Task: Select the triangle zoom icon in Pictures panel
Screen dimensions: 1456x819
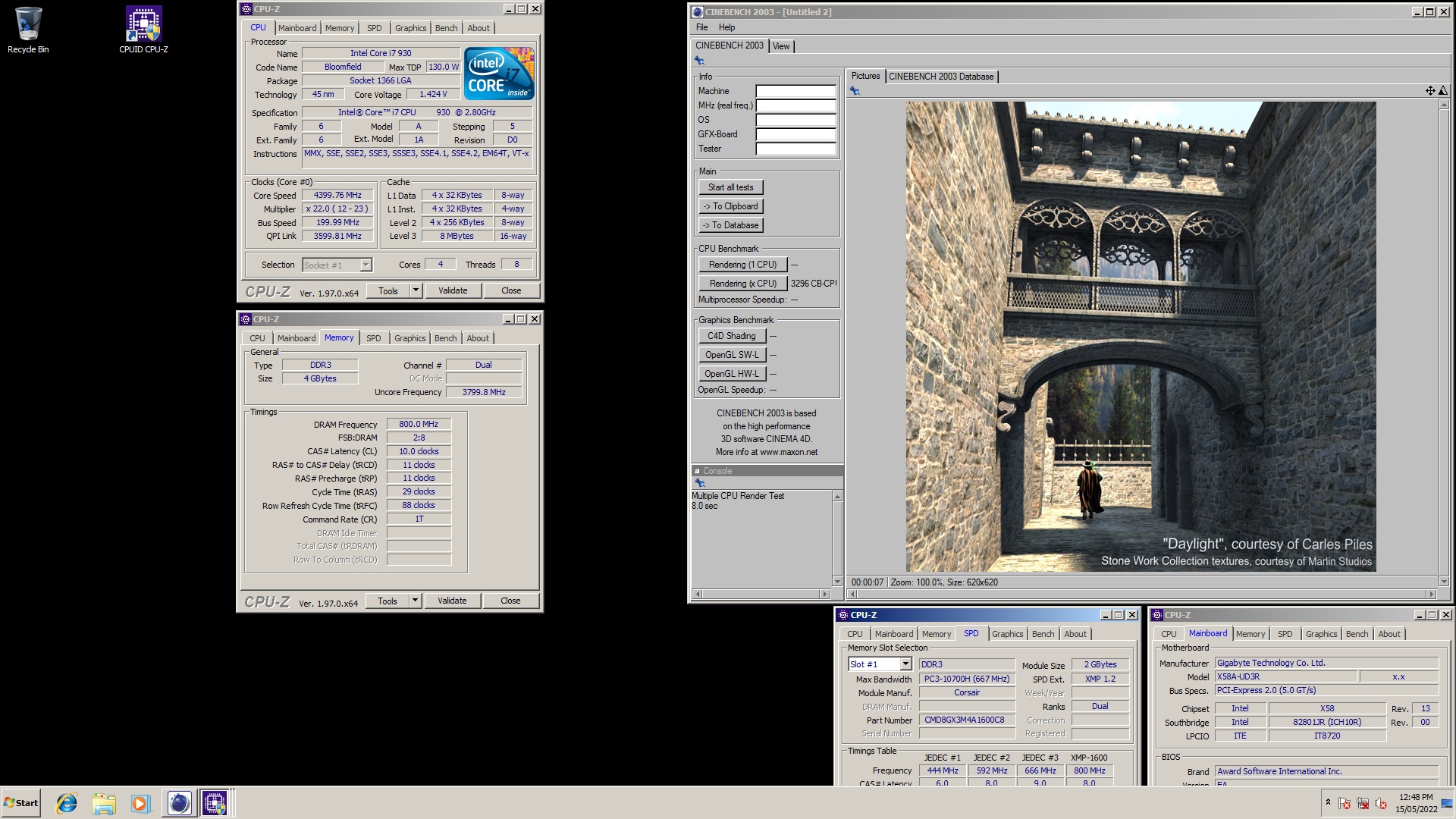Action: click(1443, 91)
